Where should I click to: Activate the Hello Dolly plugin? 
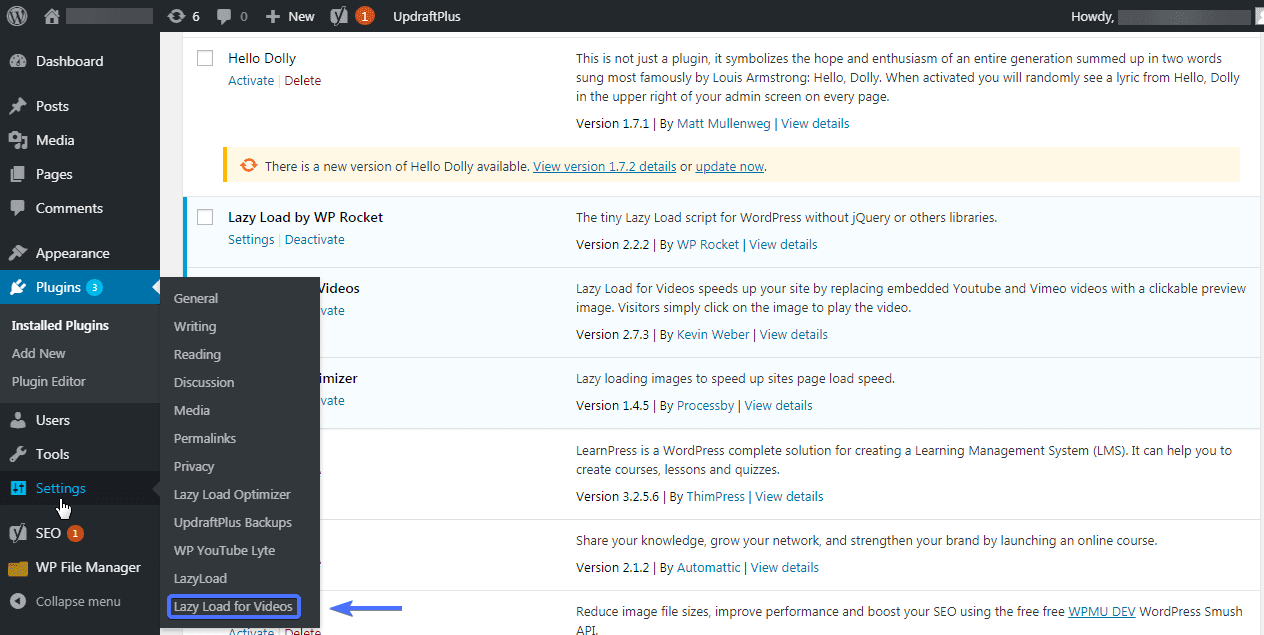click(x=251, y=80)
